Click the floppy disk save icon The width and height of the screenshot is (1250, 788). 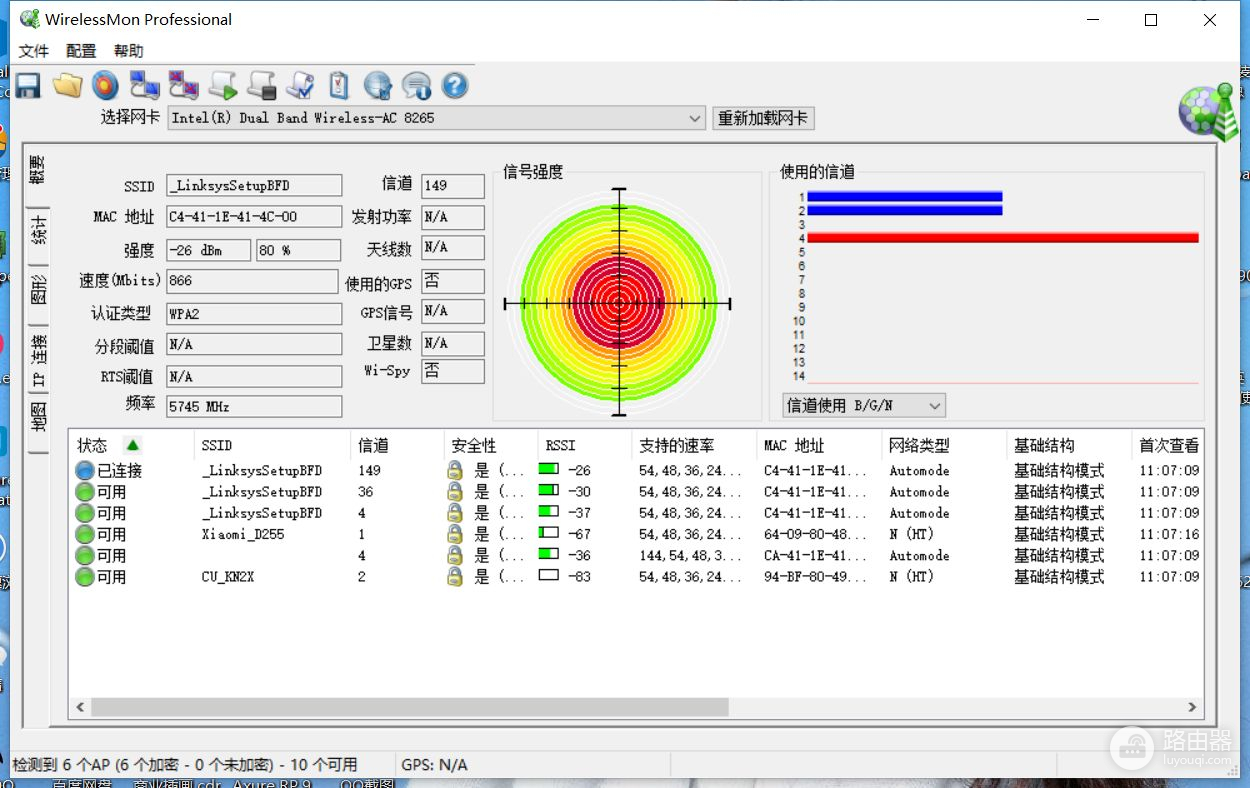click(27, 86)
